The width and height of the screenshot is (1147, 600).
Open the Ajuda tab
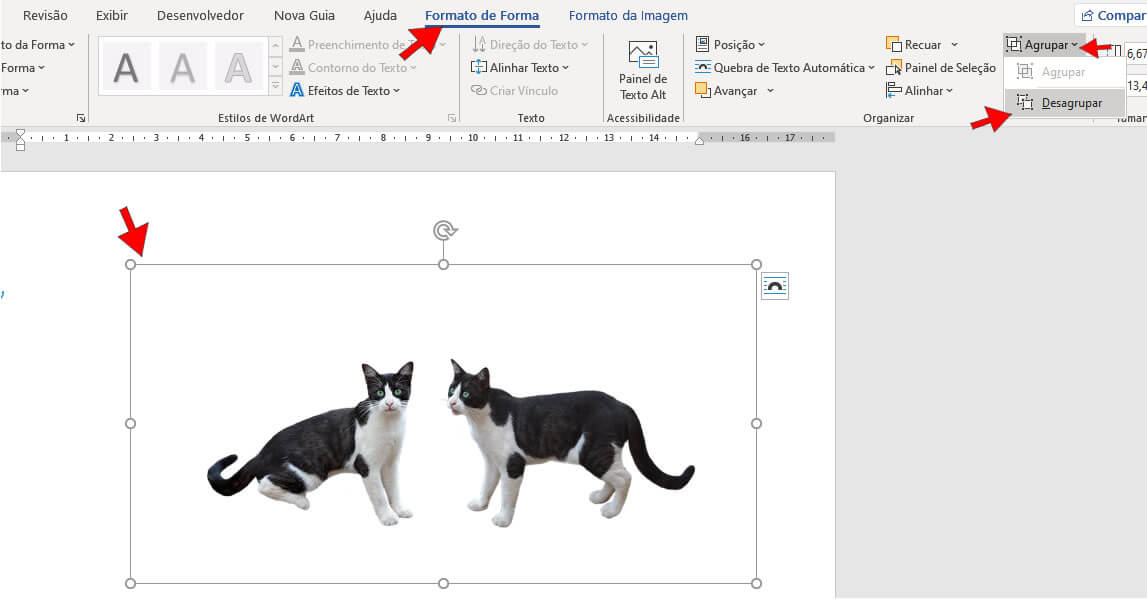[x=380, y=15]
